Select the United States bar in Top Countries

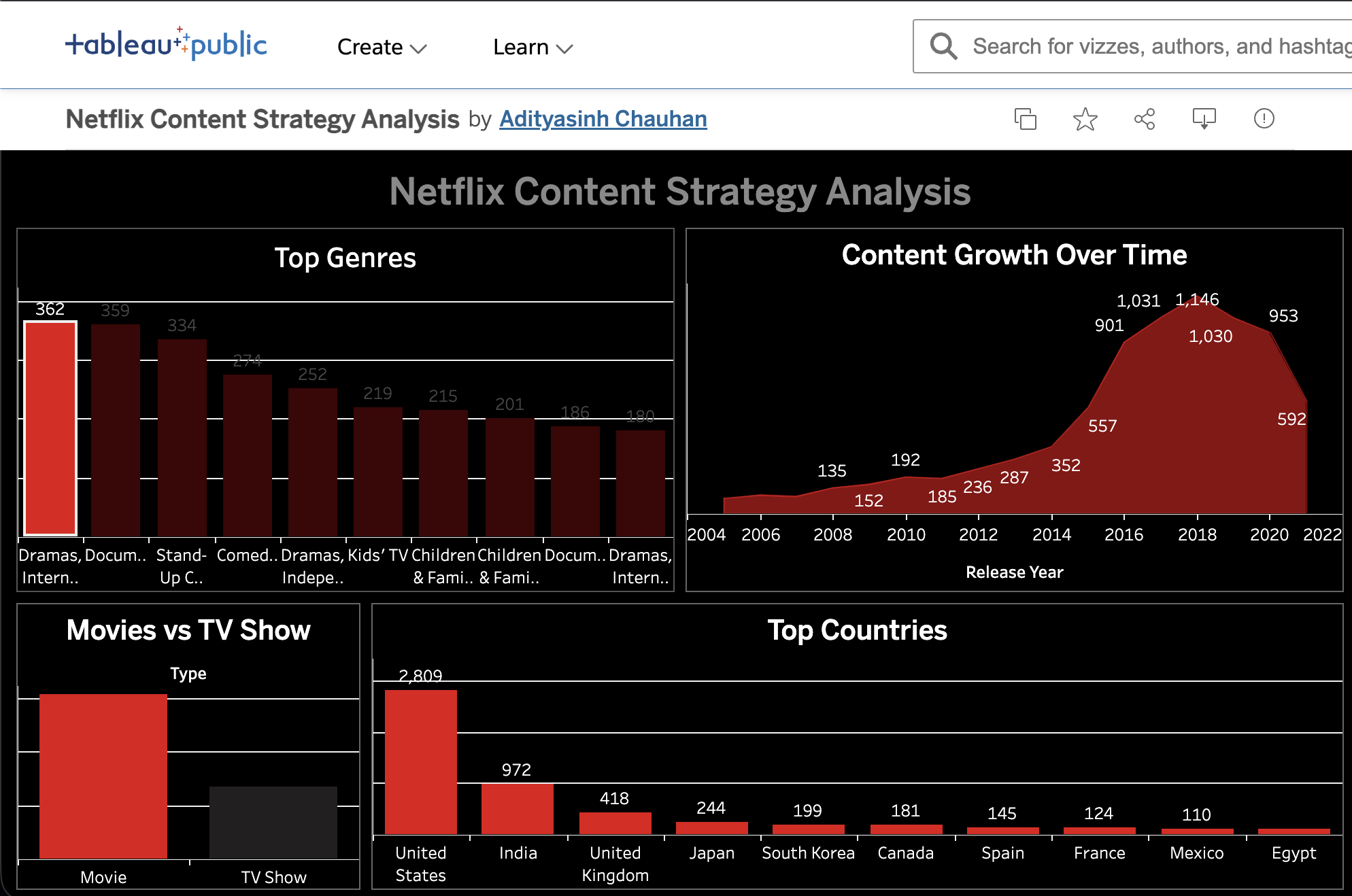(420, 761)
